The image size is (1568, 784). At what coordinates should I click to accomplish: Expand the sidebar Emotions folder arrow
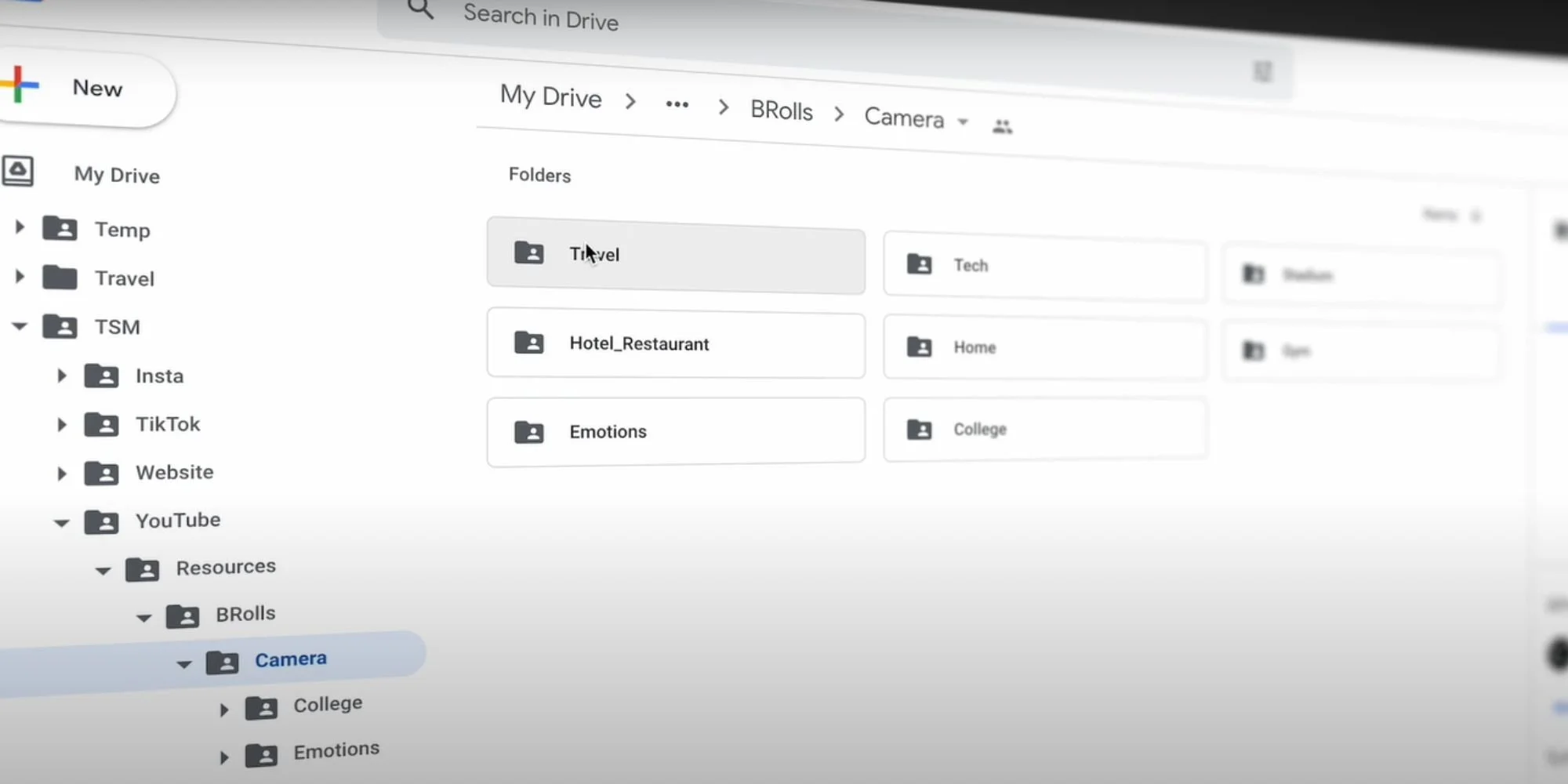[223, 757]
